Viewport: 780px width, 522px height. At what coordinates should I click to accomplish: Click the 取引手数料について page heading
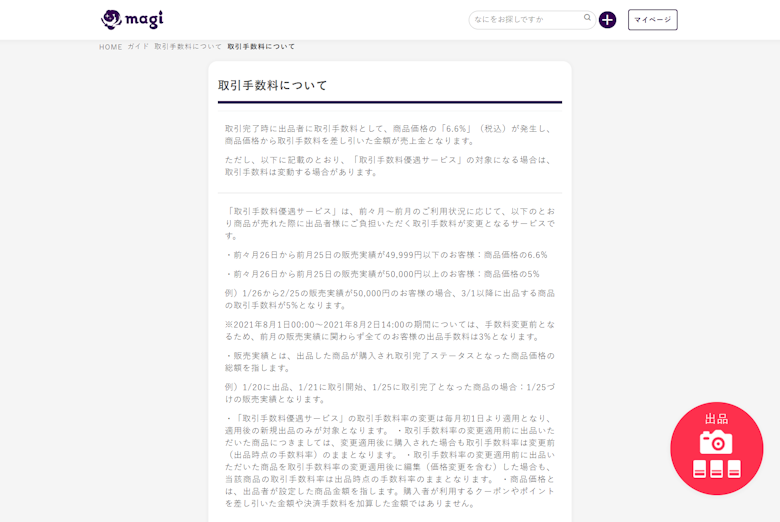point(273,85)
